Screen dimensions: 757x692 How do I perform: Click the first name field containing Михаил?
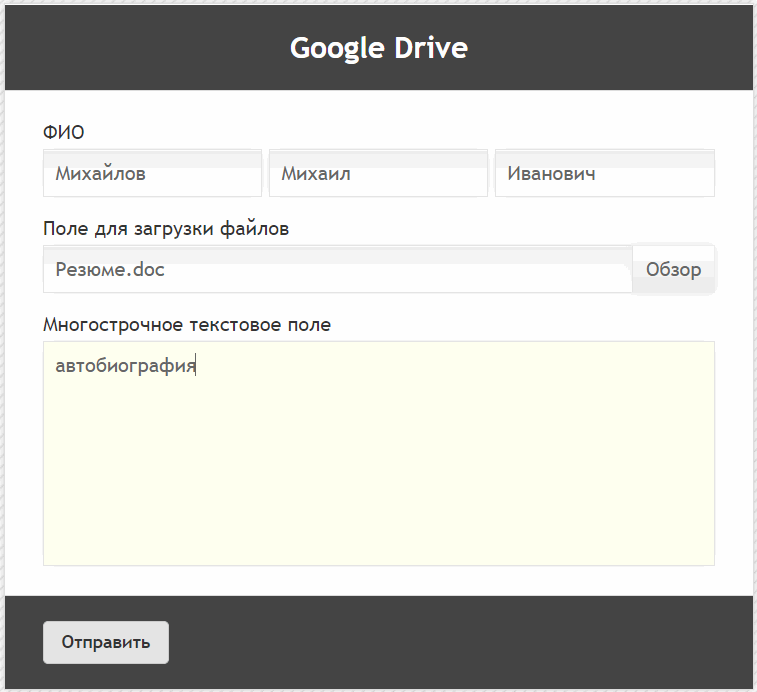(x=378, y=173)
